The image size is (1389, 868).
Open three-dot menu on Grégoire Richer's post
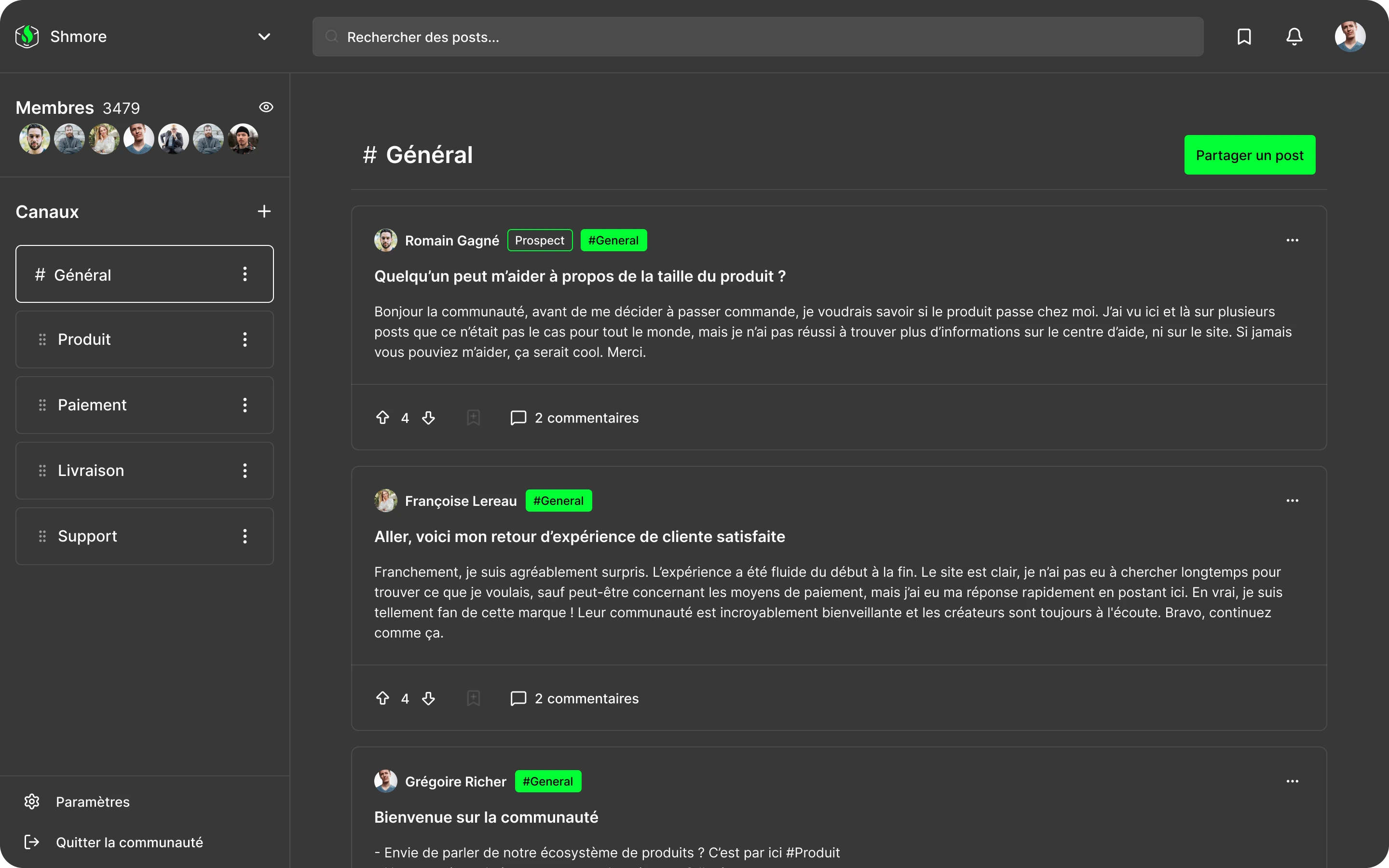click(1292, 781)
